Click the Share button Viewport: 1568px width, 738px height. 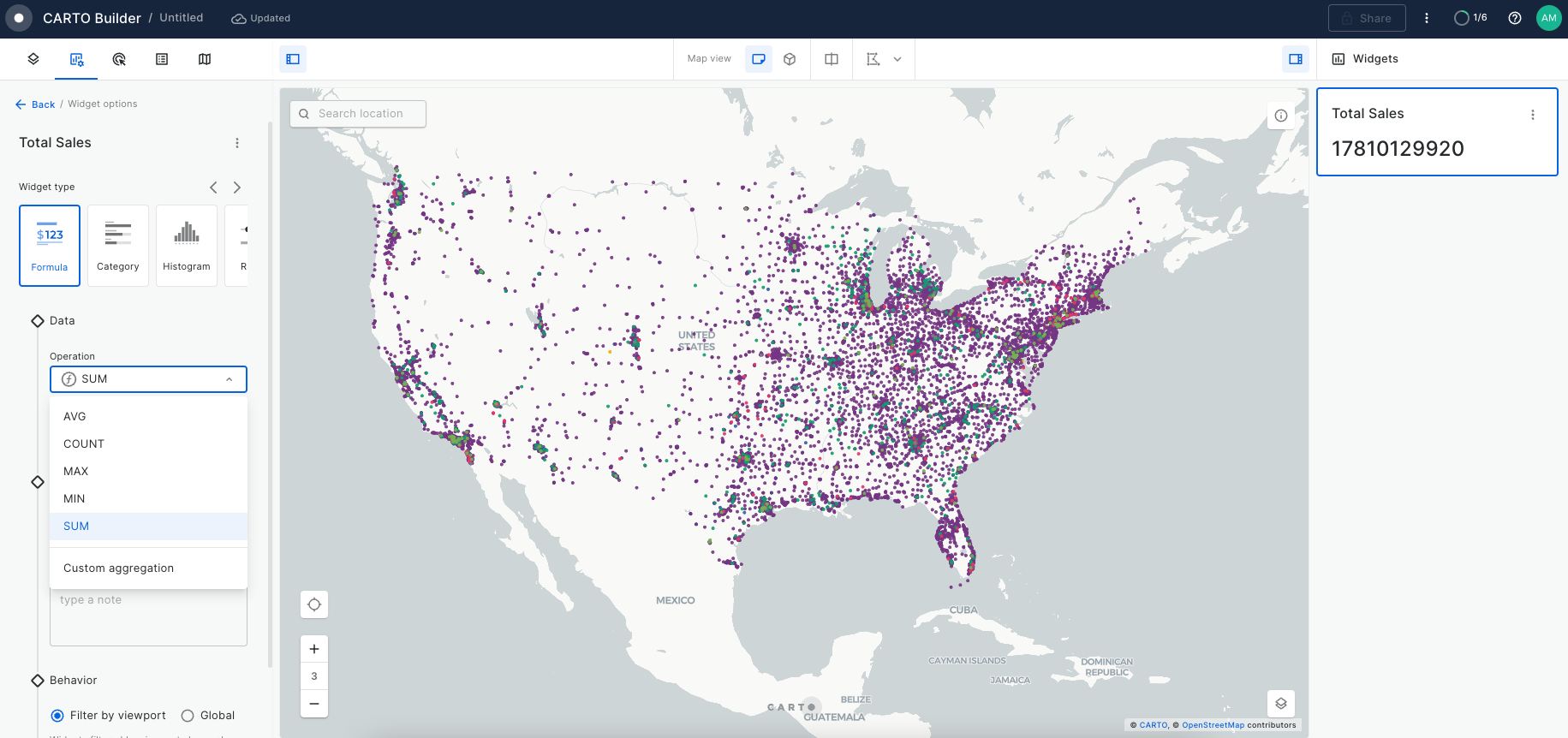[1367, 18]
